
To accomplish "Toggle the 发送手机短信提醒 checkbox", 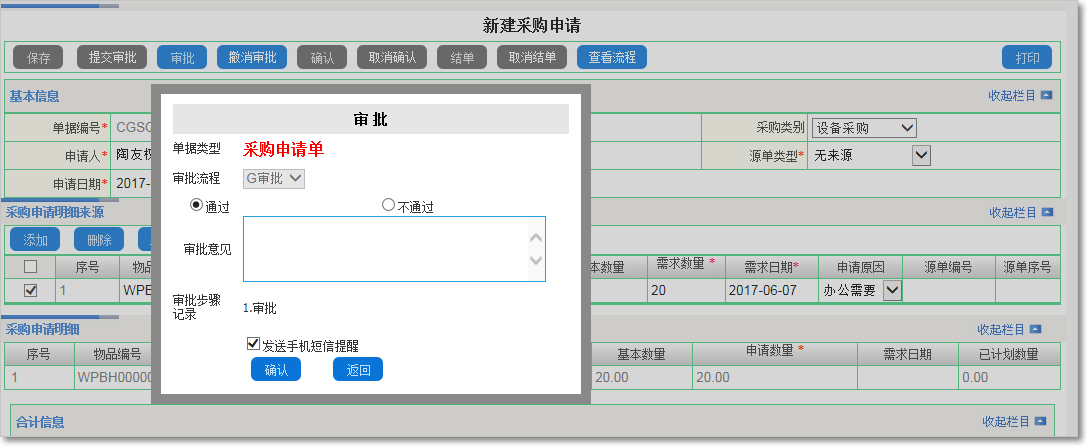I will coord(254,343).
